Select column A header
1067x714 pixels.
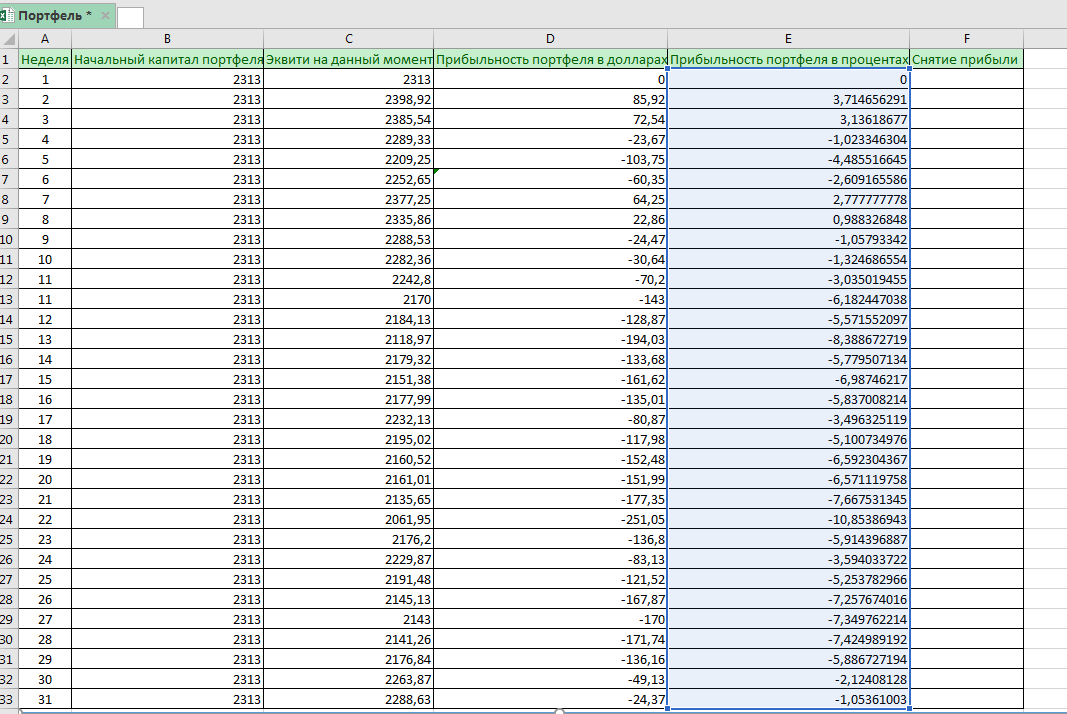coord(45,39)
